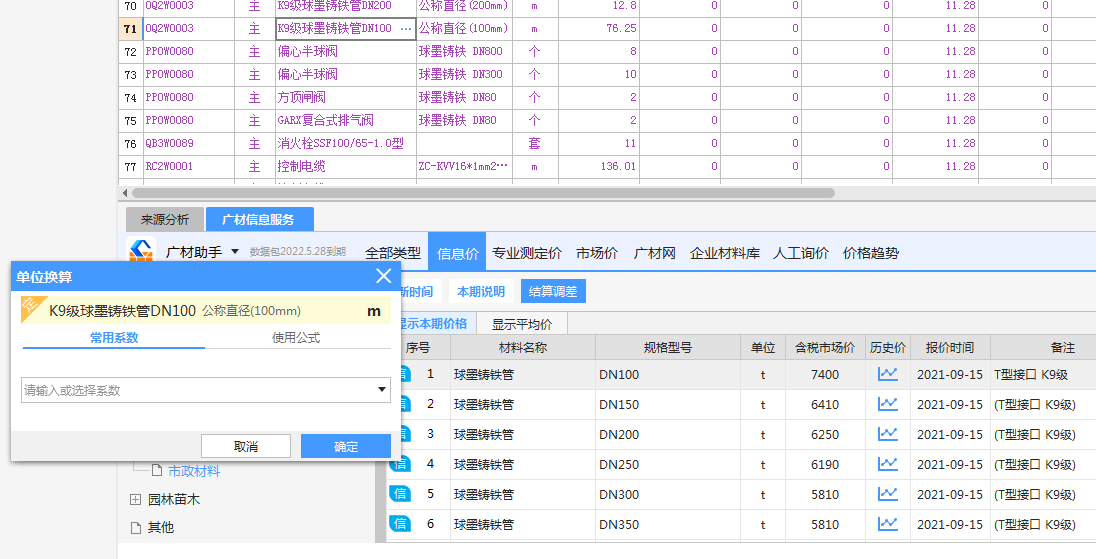Click the scrollbar left arrow

click(x=125, y=193)
